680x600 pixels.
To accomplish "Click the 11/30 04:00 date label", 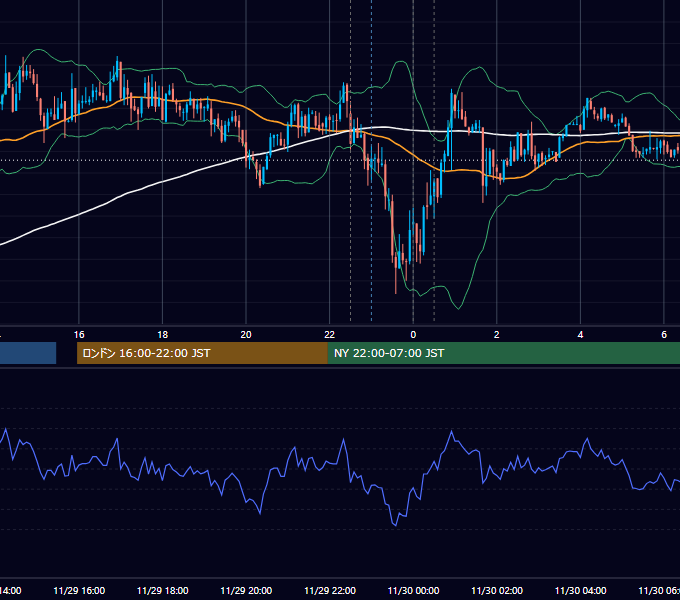I will point(580,590).
